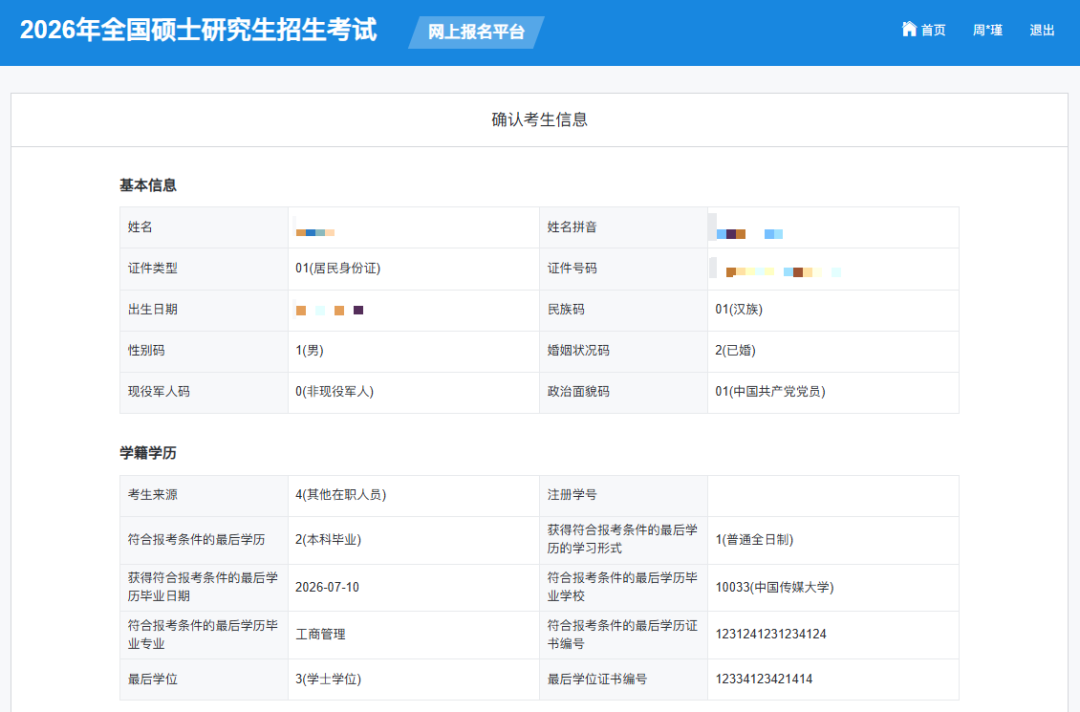Click the home icon in the header
The image size is (1080, 712).
(909, 30)
